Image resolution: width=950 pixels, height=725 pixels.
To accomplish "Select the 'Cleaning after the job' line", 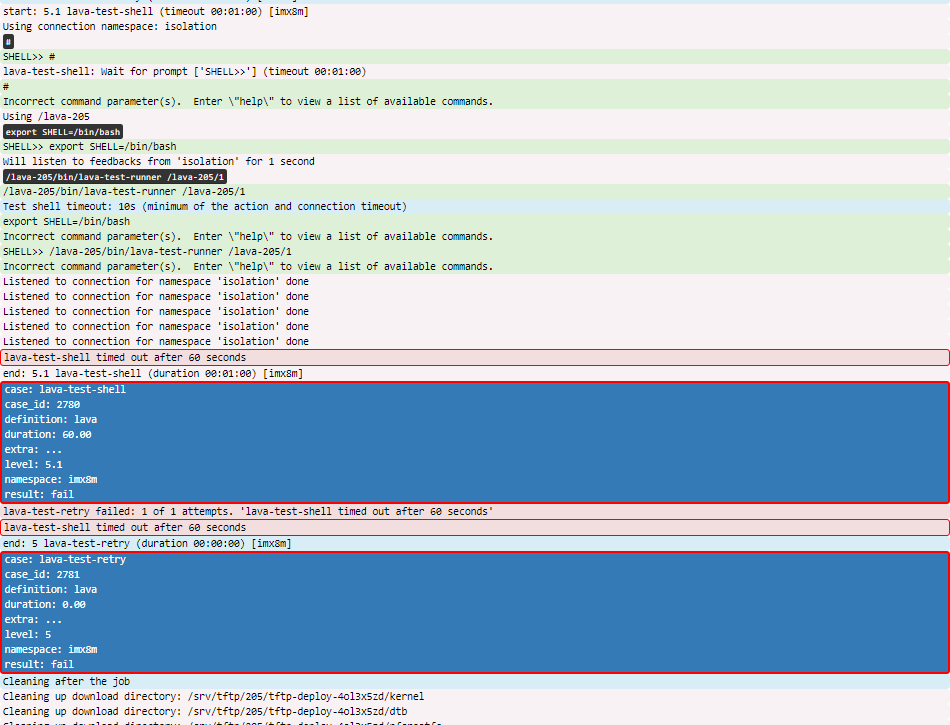I will click(x=66, y=681).
